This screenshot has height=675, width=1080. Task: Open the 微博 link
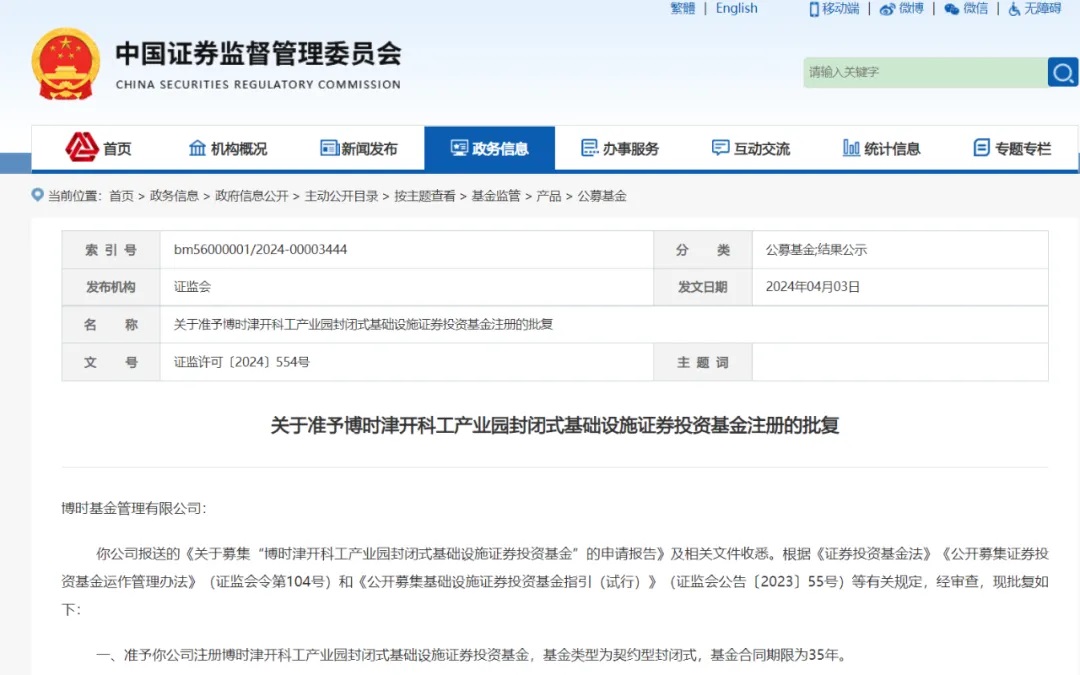[911, 8]
